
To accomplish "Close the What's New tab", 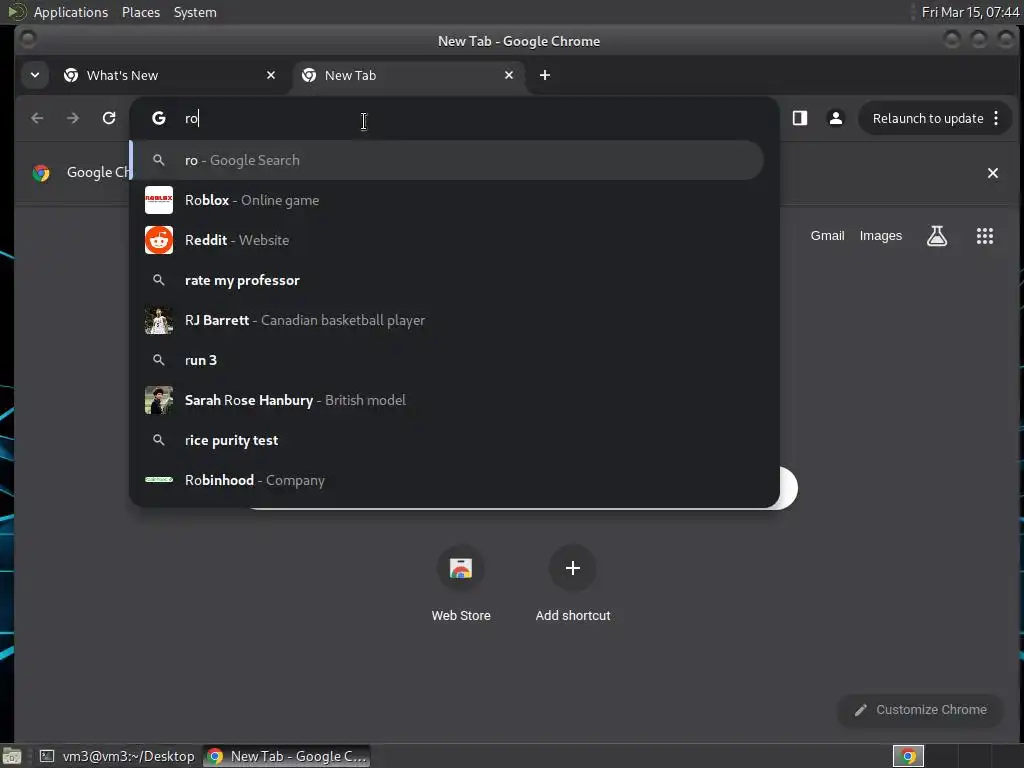I will click(x=271, y=75).
